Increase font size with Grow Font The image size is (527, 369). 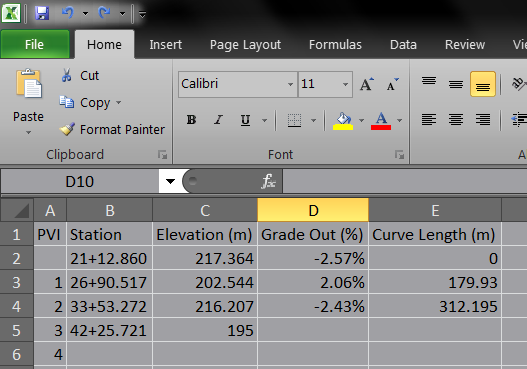(x=366, y=84)
